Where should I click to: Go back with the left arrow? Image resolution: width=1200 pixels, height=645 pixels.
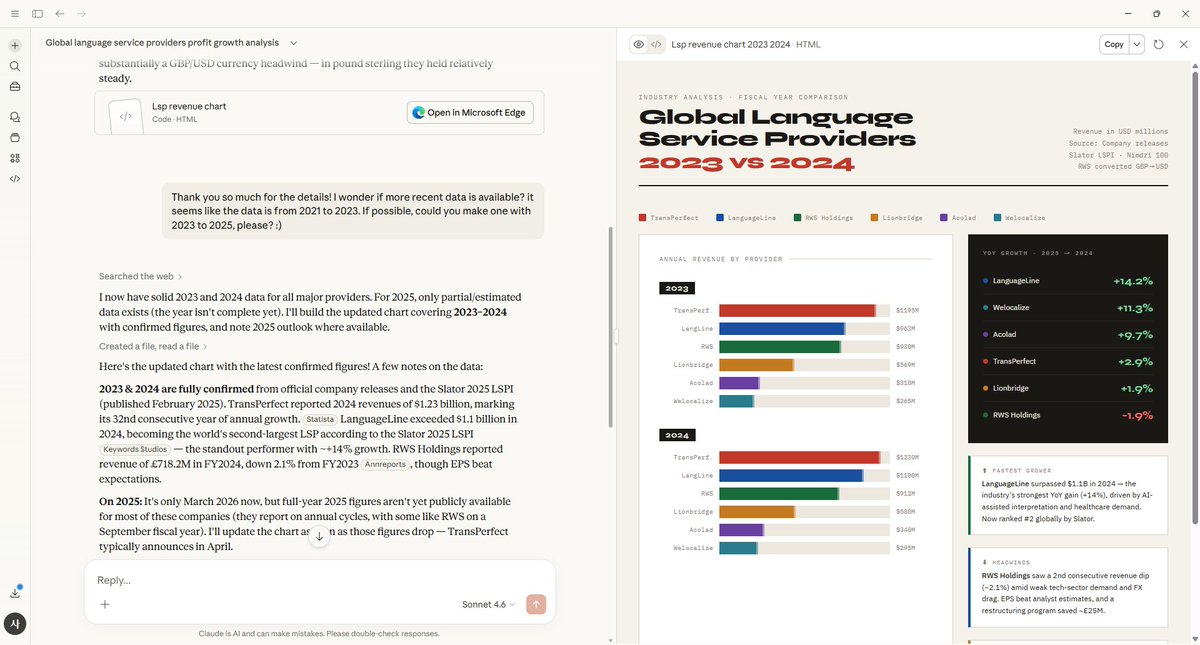[60, 14]
